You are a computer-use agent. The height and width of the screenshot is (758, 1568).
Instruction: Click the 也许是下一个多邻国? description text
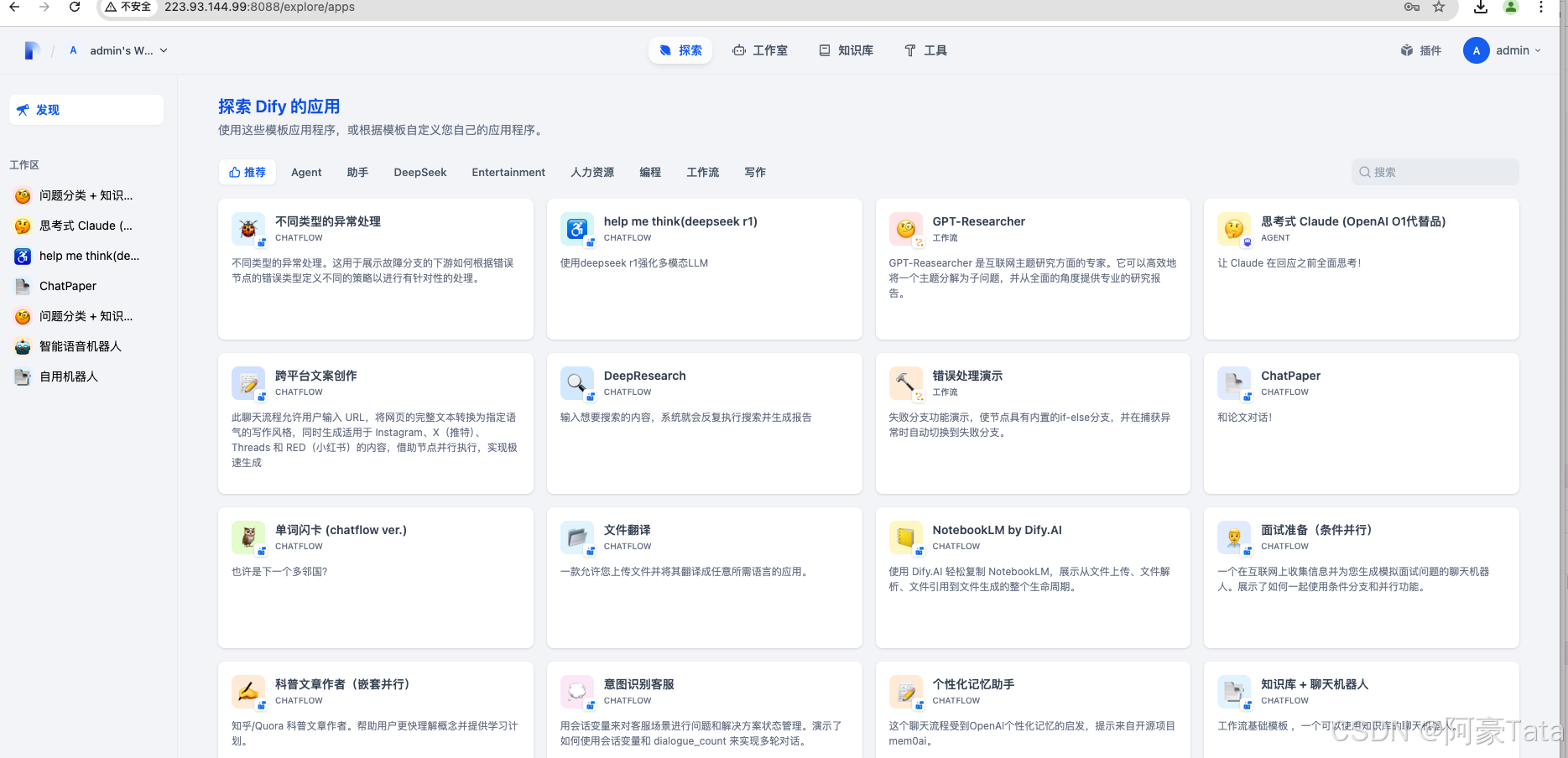coord(279,572)
